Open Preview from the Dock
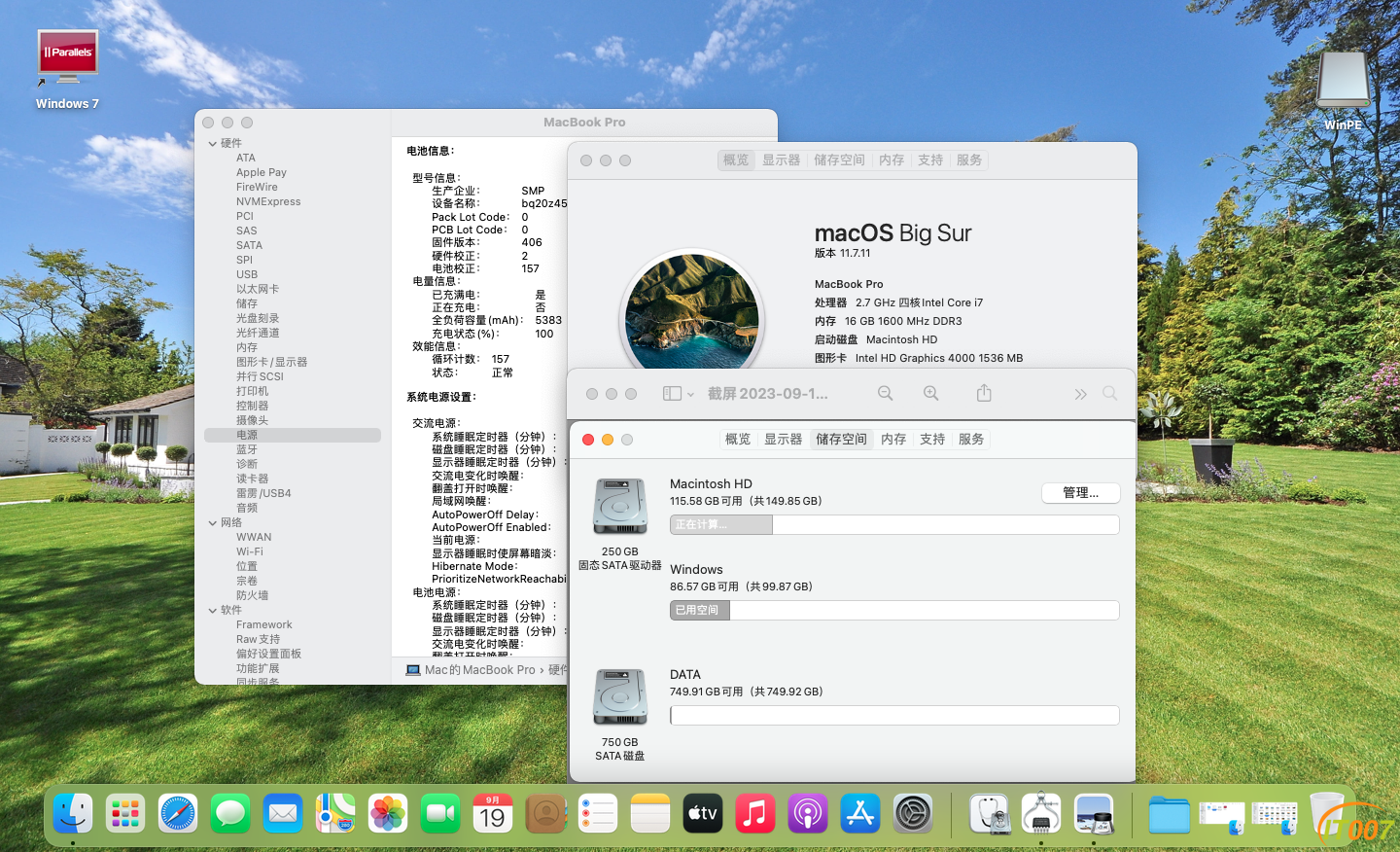 click(1094, 813)
